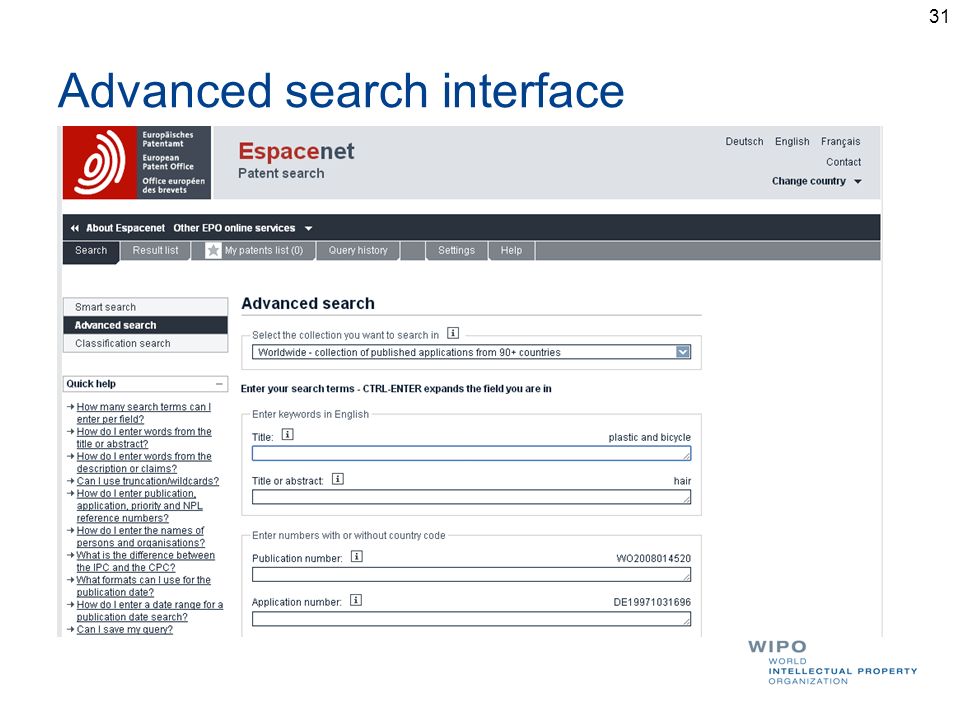Viewport: 960px width, 720px height.
Task: Click example text 'hair'
Action: (682, 481)
